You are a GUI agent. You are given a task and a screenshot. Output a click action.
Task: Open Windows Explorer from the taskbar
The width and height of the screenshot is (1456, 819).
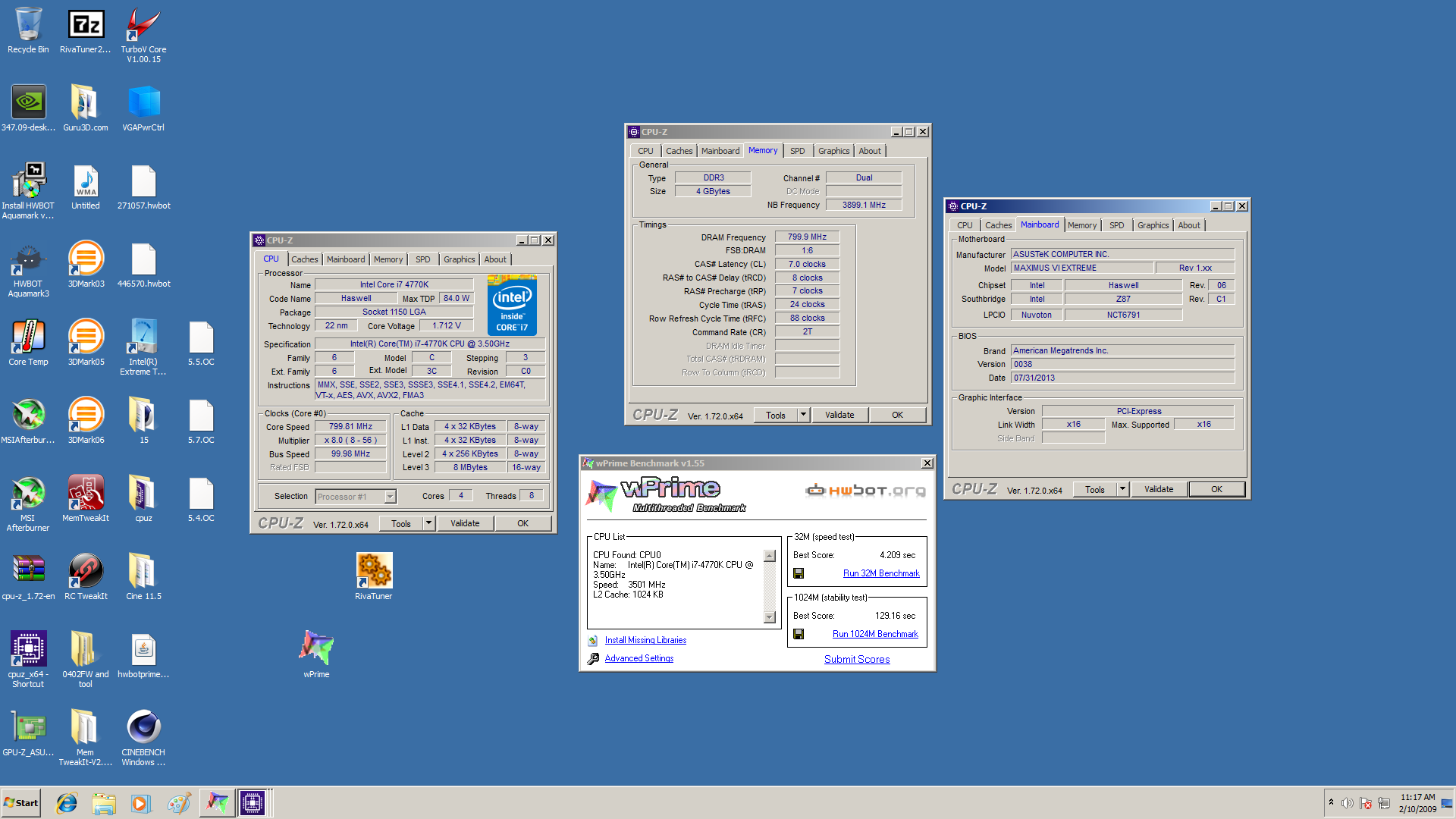pyautogui.click(x=104, y=803)
